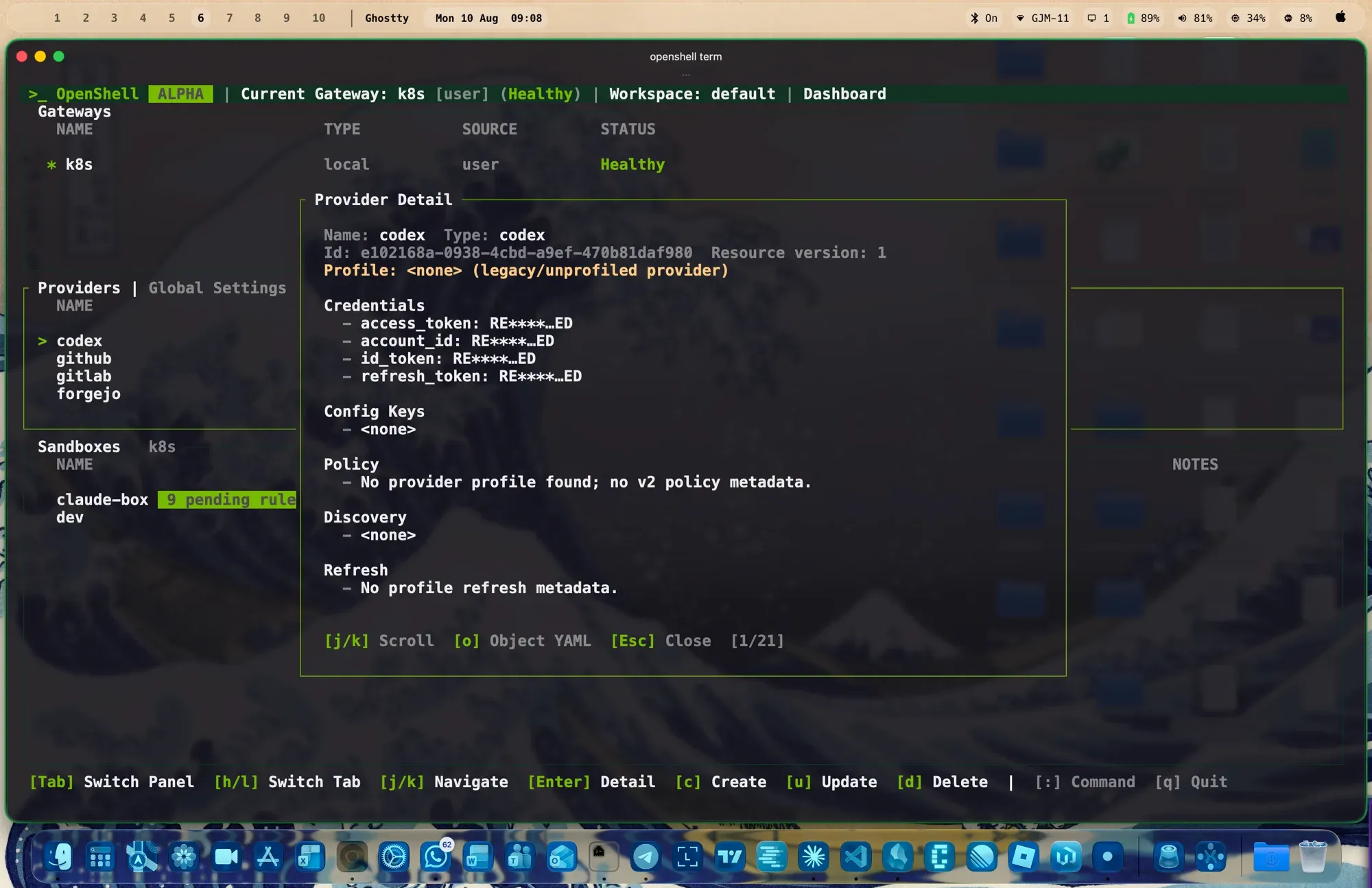This screenshot has height=888, width=1372.
Task: Click the Profile: <none> warning line
Action: 525,270
